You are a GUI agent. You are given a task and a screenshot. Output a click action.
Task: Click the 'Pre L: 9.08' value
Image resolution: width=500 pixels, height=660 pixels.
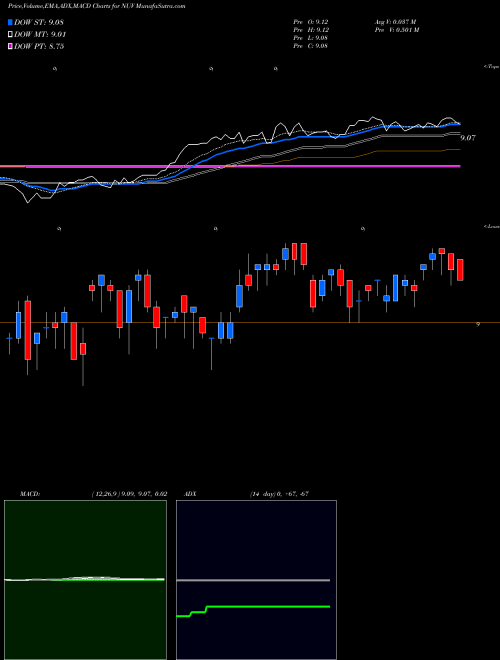tap(311, 37)
